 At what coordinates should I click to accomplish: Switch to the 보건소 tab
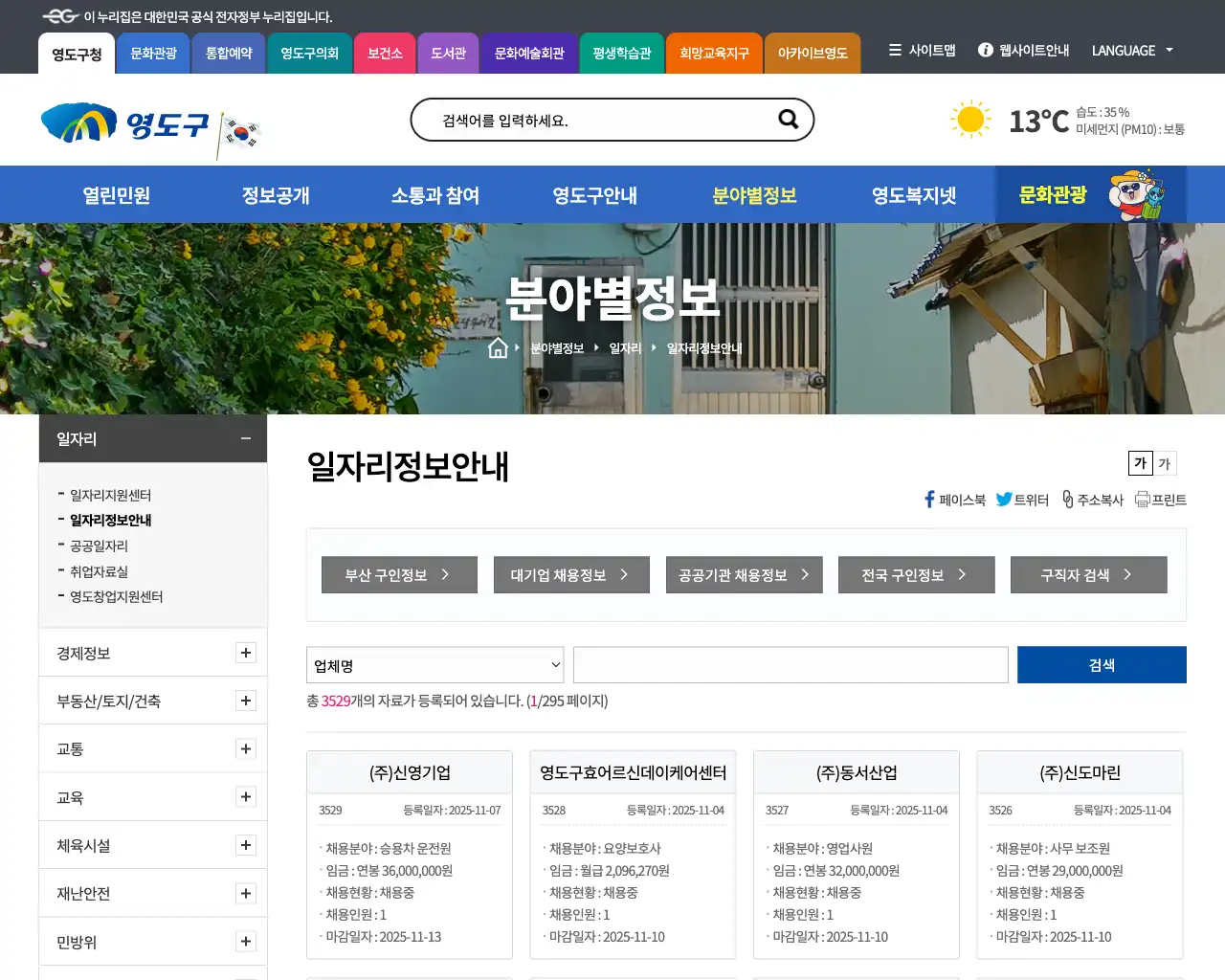pos(385,54)
